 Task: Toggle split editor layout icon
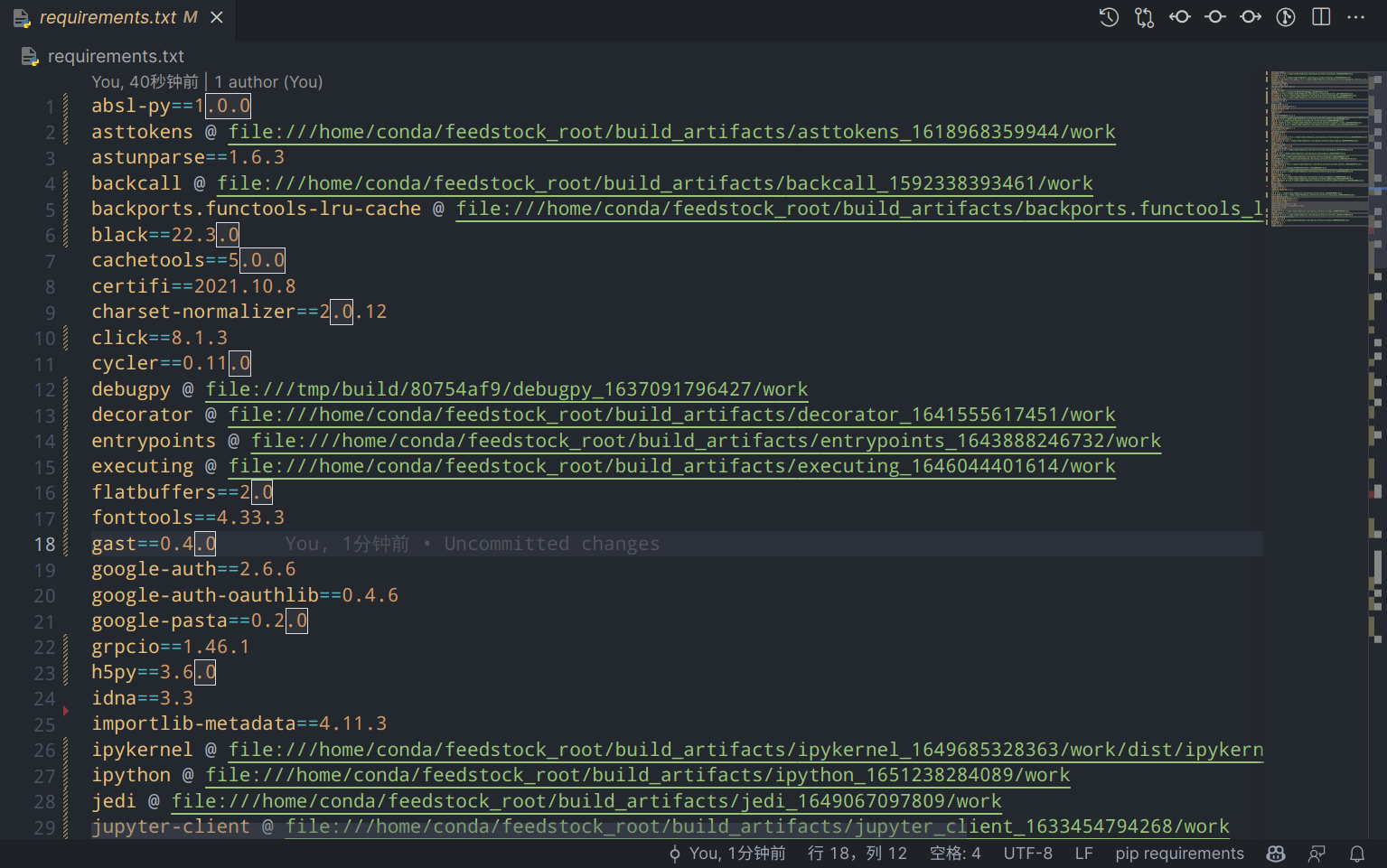tap(1321, 17)
